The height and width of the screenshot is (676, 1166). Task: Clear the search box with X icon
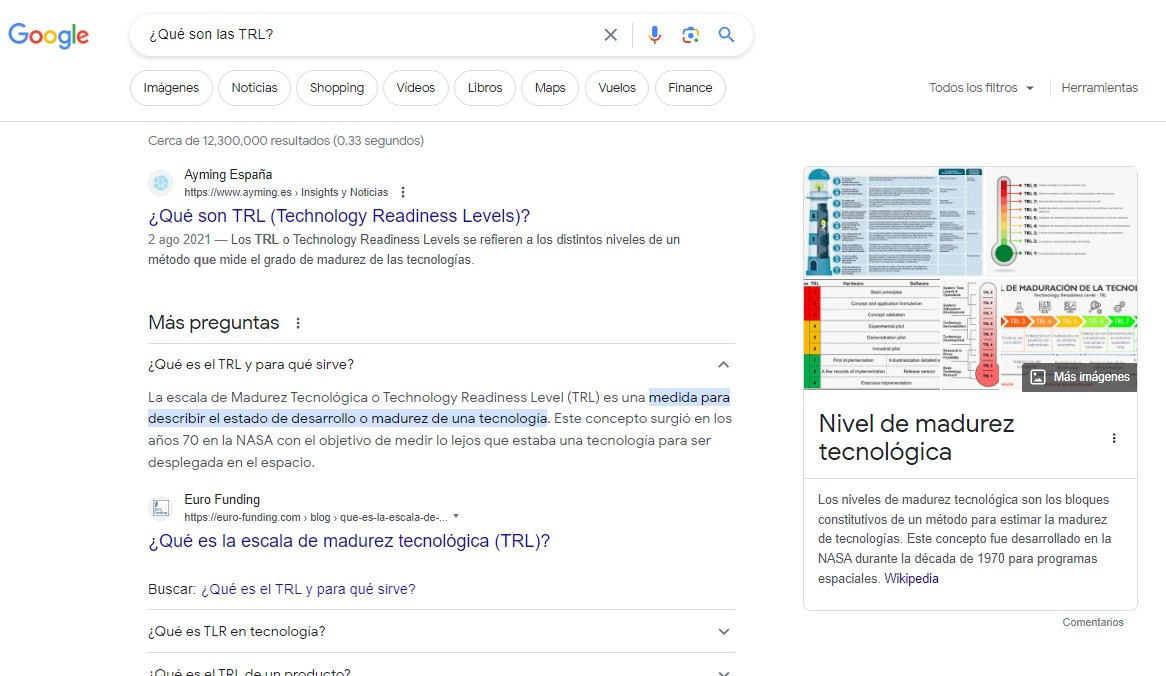point(611,35)
